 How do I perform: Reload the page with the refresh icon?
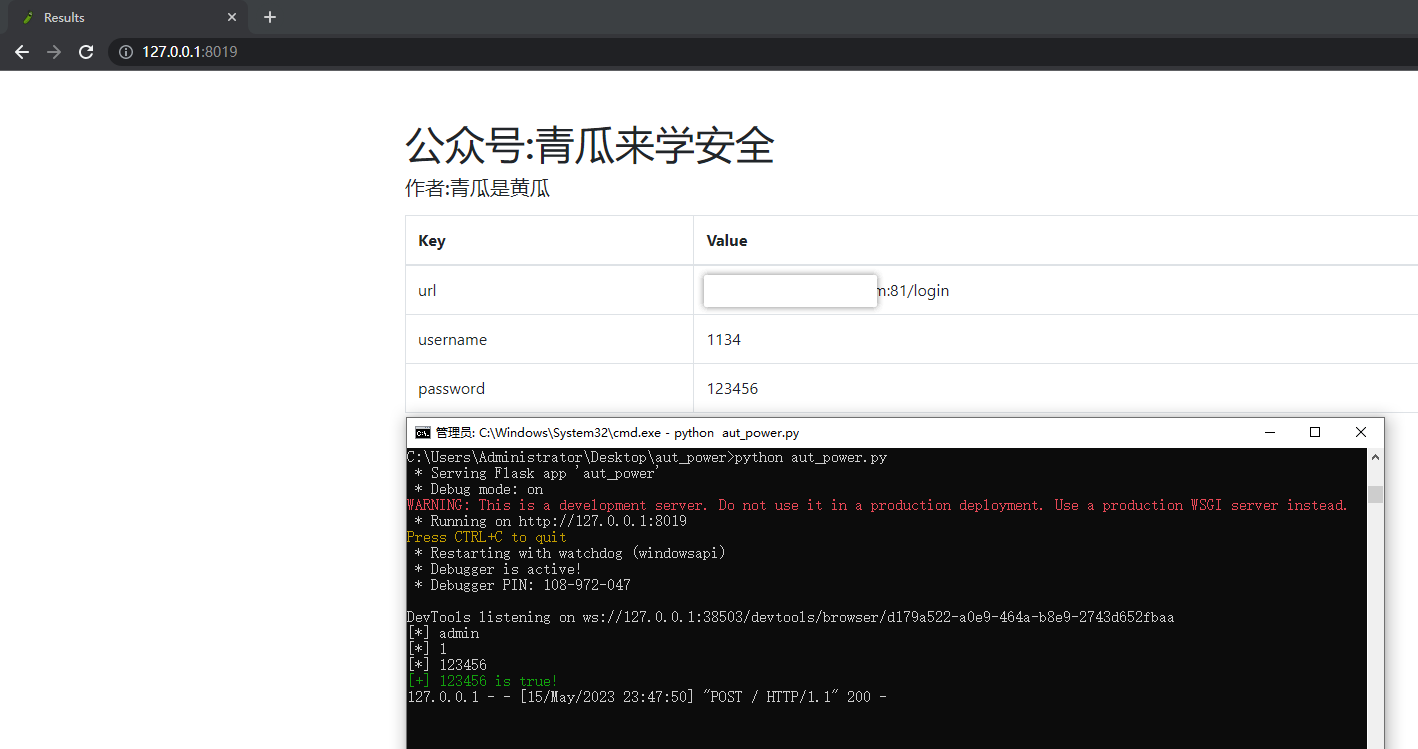pos(86,52)
